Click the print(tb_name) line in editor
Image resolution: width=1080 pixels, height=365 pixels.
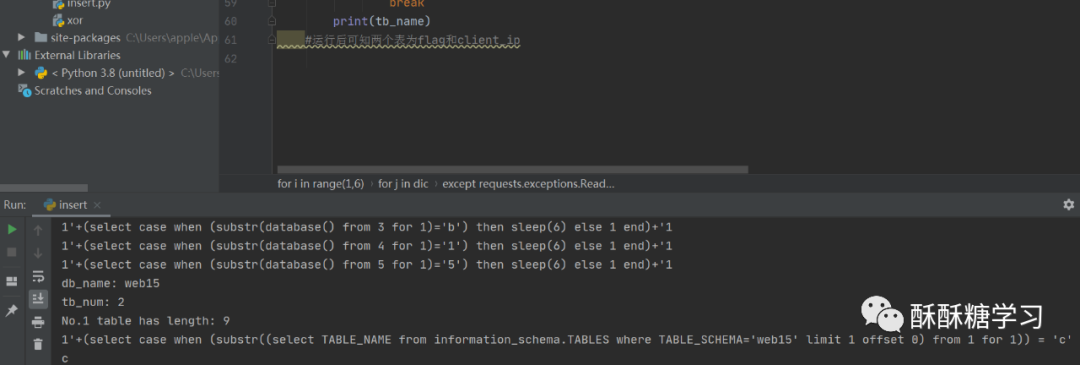(382, 21)
